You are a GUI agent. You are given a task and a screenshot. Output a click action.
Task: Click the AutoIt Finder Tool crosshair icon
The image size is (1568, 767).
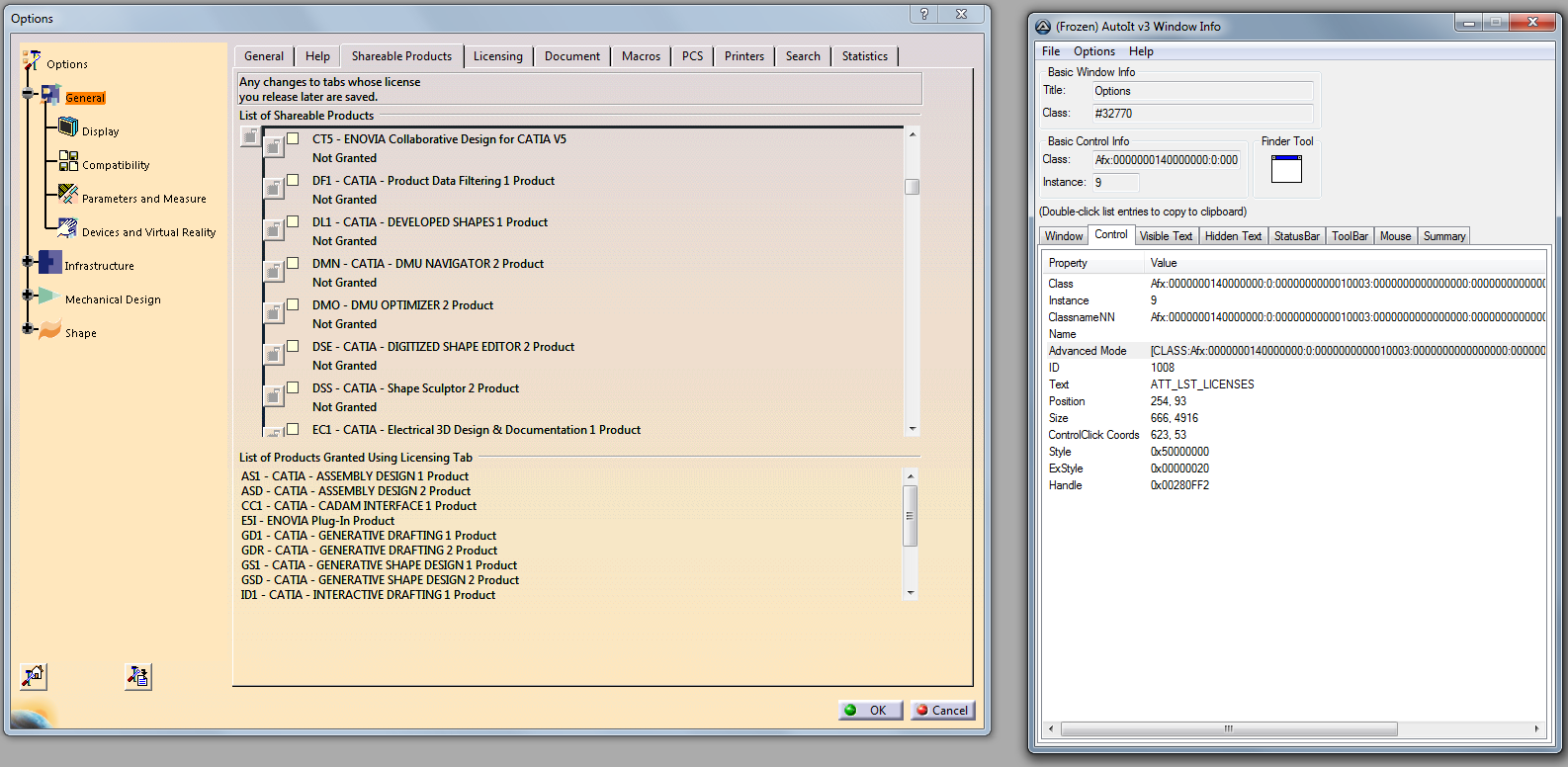point(1286,170)
